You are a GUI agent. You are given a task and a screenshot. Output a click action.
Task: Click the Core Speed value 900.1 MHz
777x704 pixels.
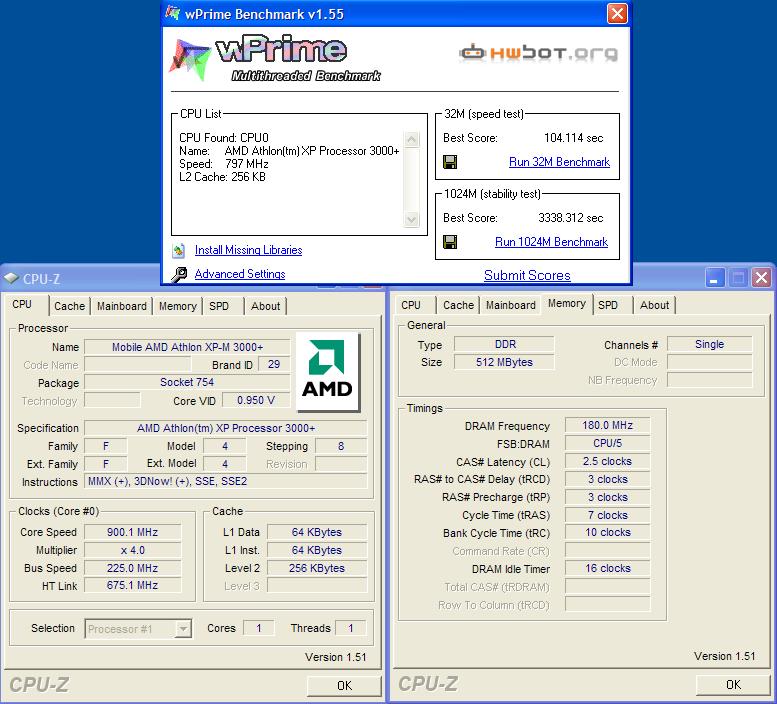133,532
